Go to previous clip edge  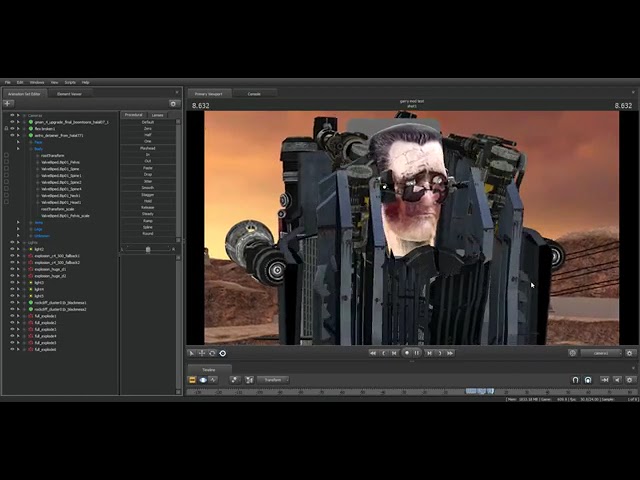click(x=394, y=353)
